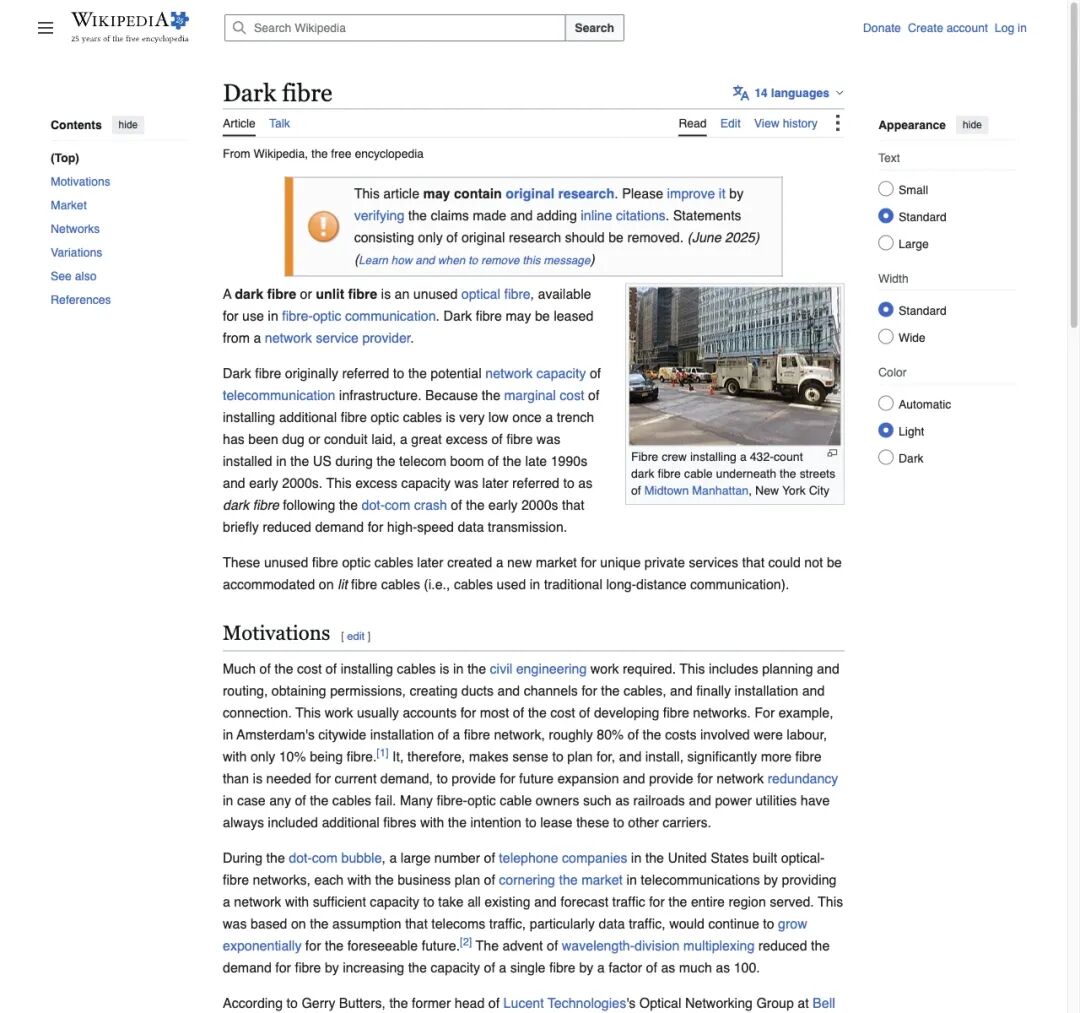Image resolution: width=1080 pixels, height=1013 pixels.
Task: Open the verifying link
Action: click(x=379, y=216)
